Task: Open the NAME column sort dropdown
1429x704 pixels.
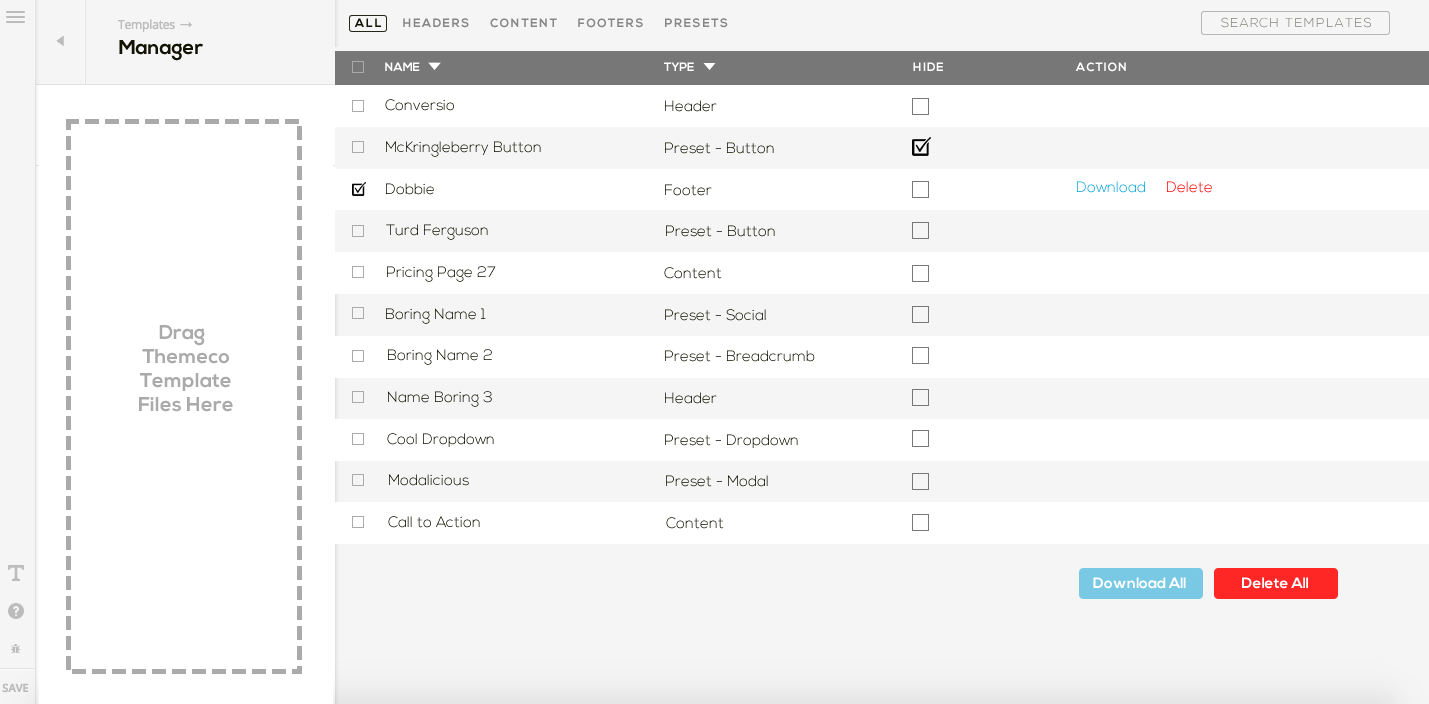Action: [433, 67]
